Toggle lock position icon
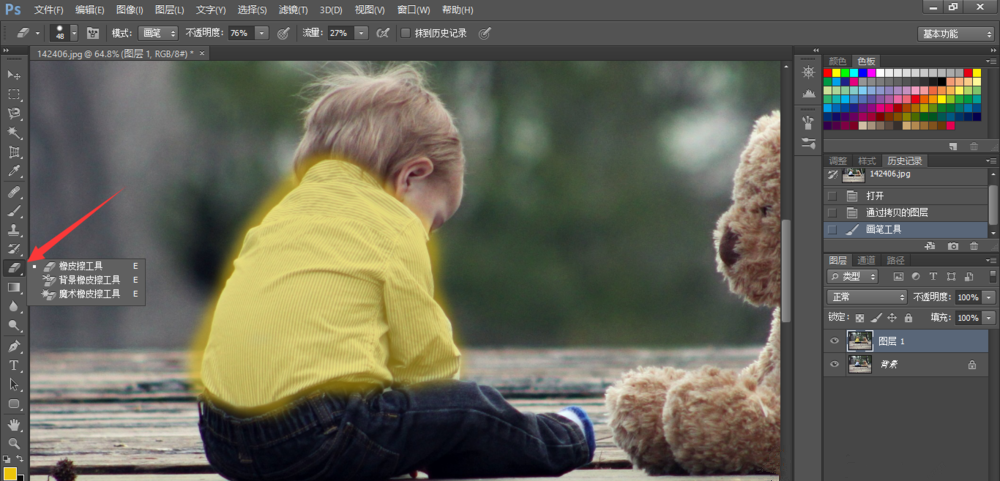Screen dimensions: 1000x481 click(x=892, y=318)
